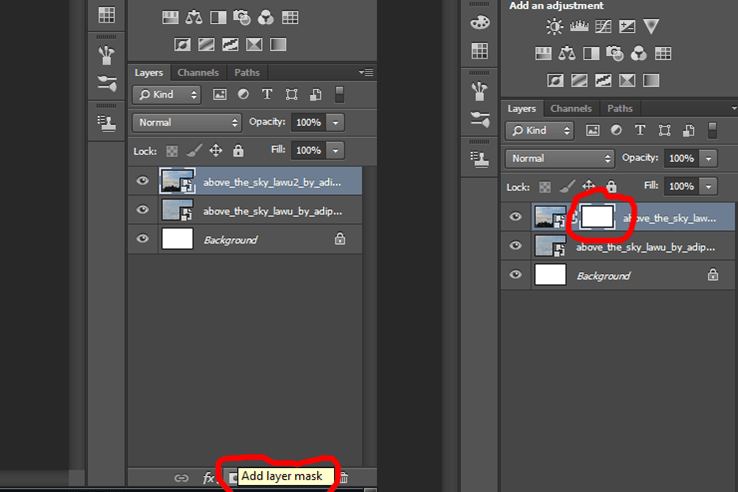Hide the above_the_sky_lawu2 layer in the left Layers panel
The image size is (738, 492).
point(142,181)
